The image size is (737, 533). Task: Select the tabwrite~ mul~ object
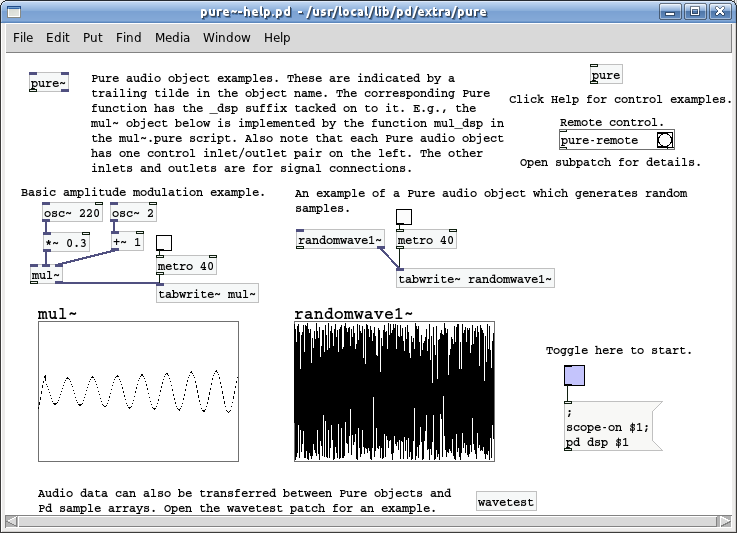point(207,294)
